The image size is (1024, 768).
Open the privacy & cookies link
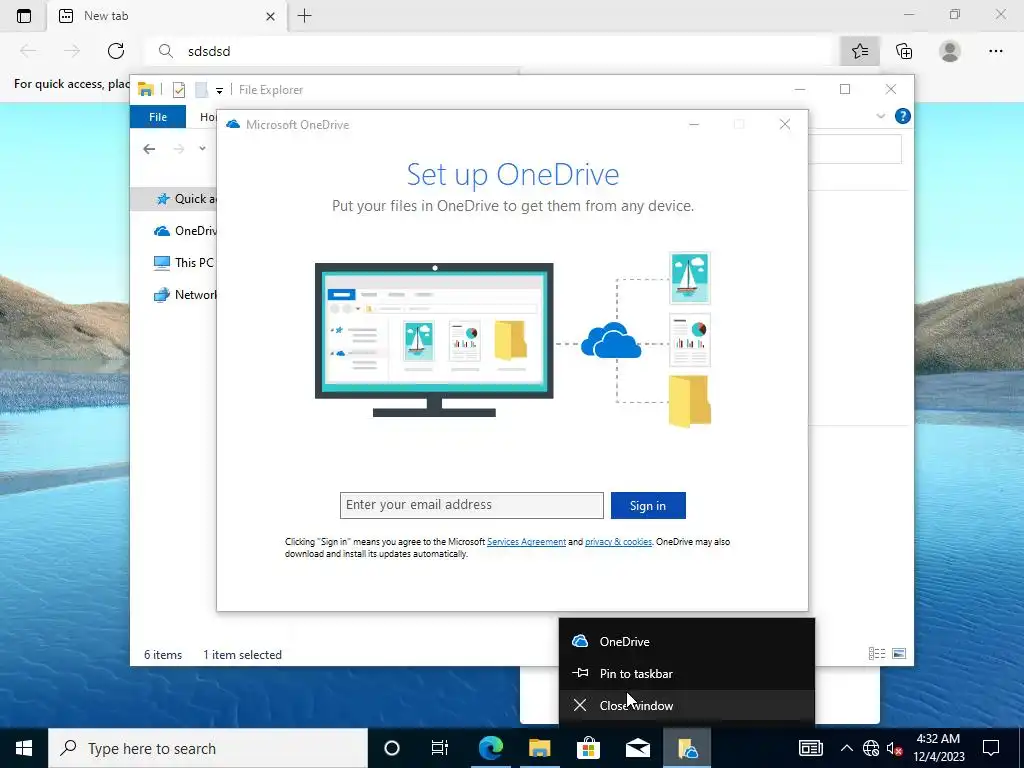(x=618, y=542)
